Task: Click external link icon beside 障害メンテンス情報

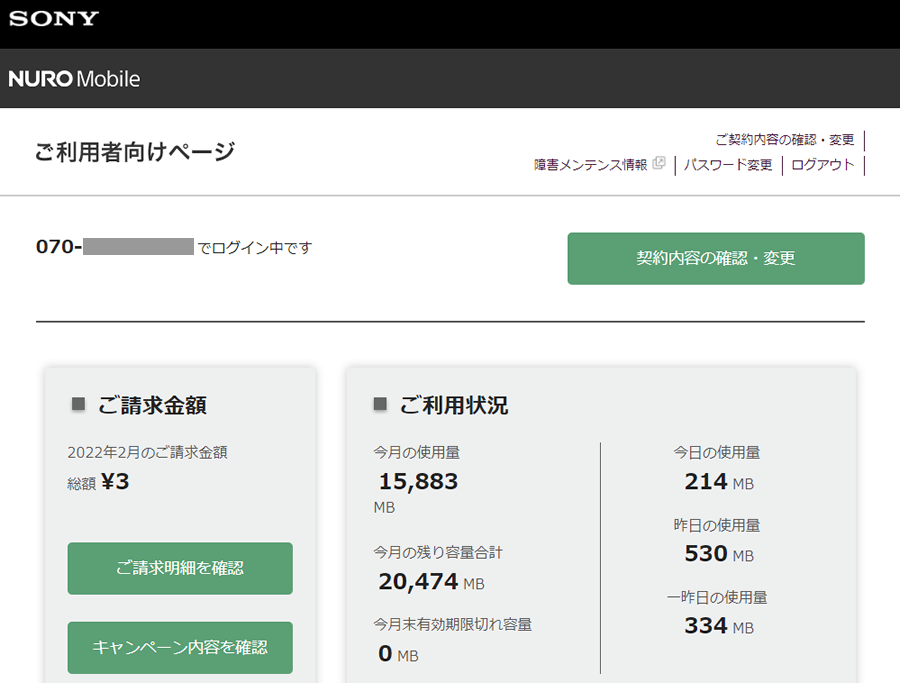Action: tap(658, 164)
